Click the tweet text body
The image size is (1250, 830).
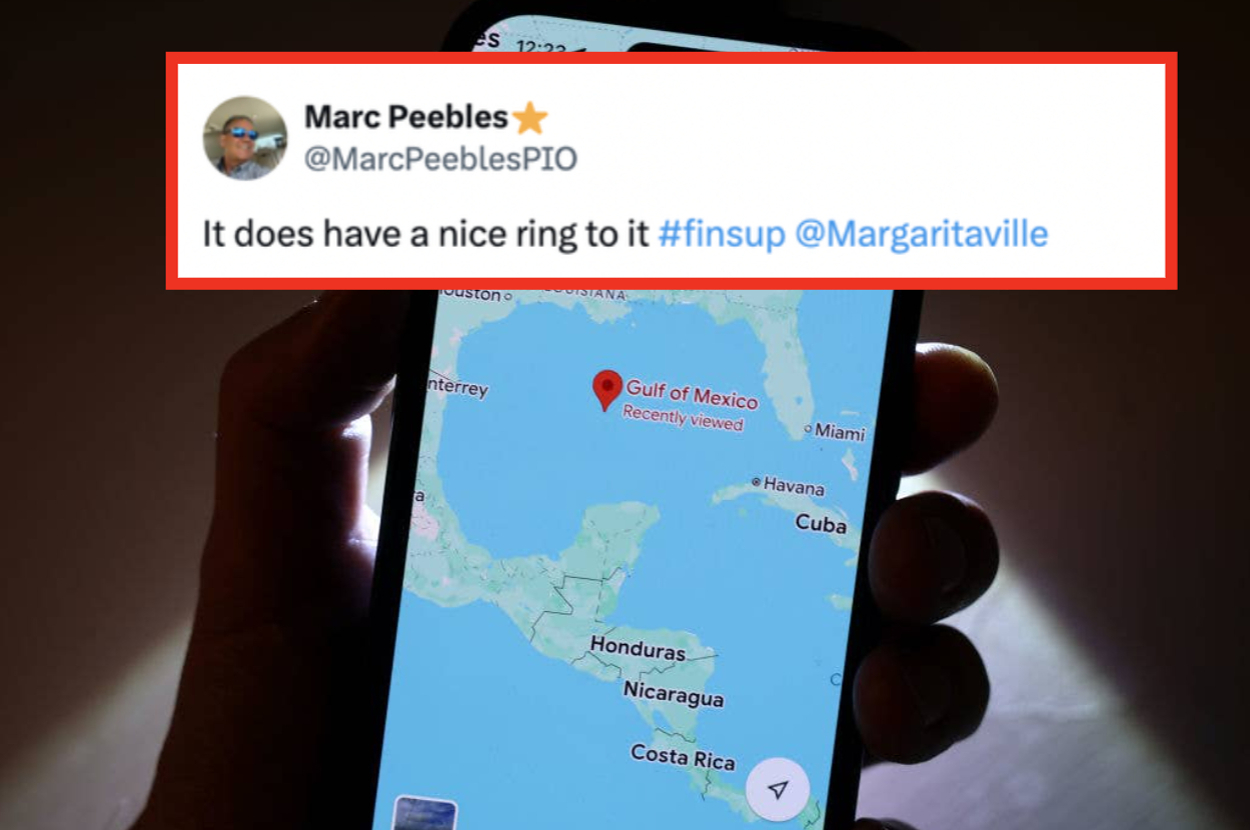625,234
